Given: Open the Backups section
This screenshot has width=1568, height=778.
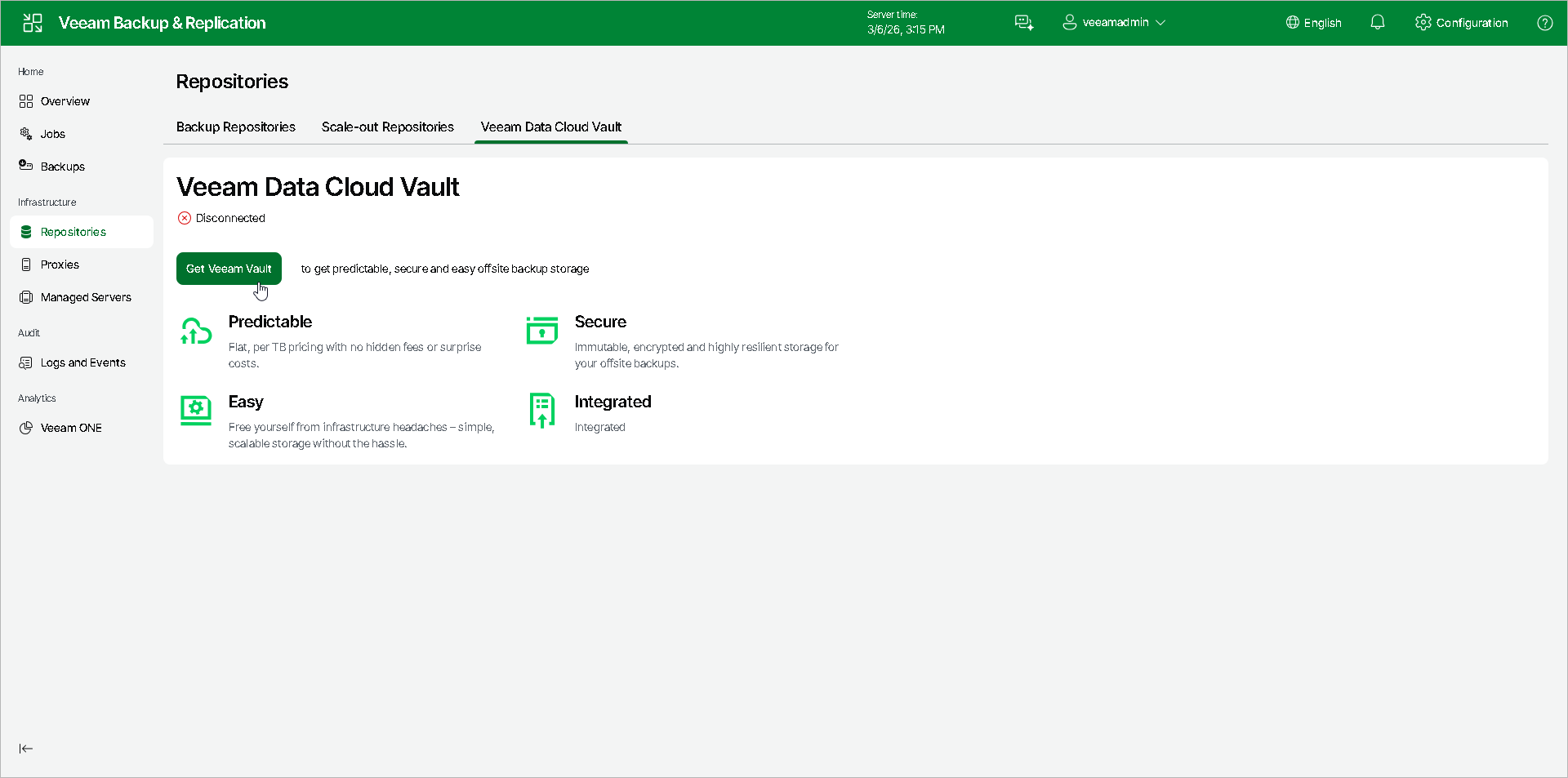Looking at the screenshot, I should 63,167.
